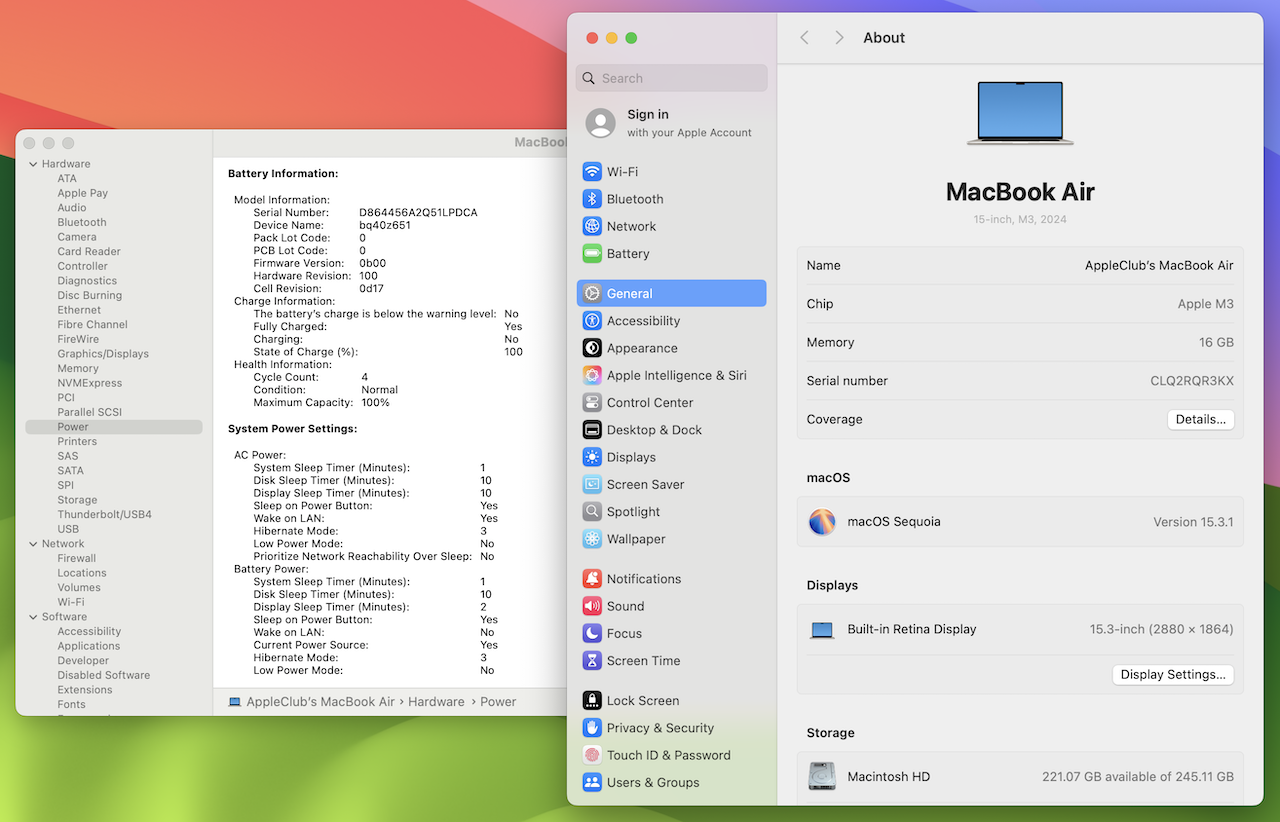Image resolution: width=1280 pixels, height=822 pixels.
Task: Open Users & Groups icon
Action: (592, 782)
